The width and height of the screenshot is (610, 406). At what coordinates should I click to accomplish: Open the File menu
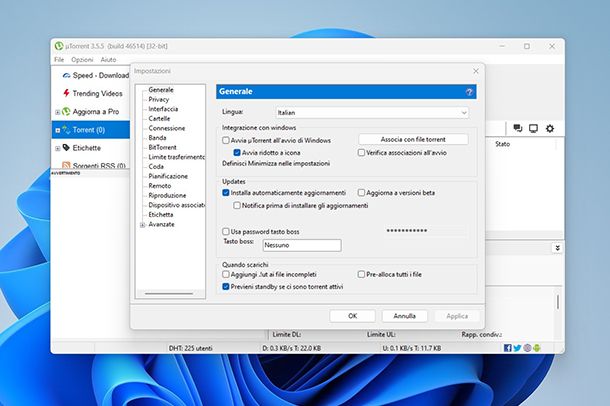pyautogui.click(x=59, y=60)
